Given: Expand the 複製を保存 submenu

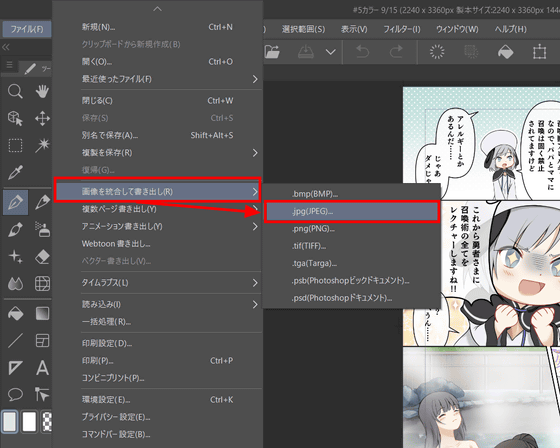Looking at the screenshot, I should tap(255, 153).
